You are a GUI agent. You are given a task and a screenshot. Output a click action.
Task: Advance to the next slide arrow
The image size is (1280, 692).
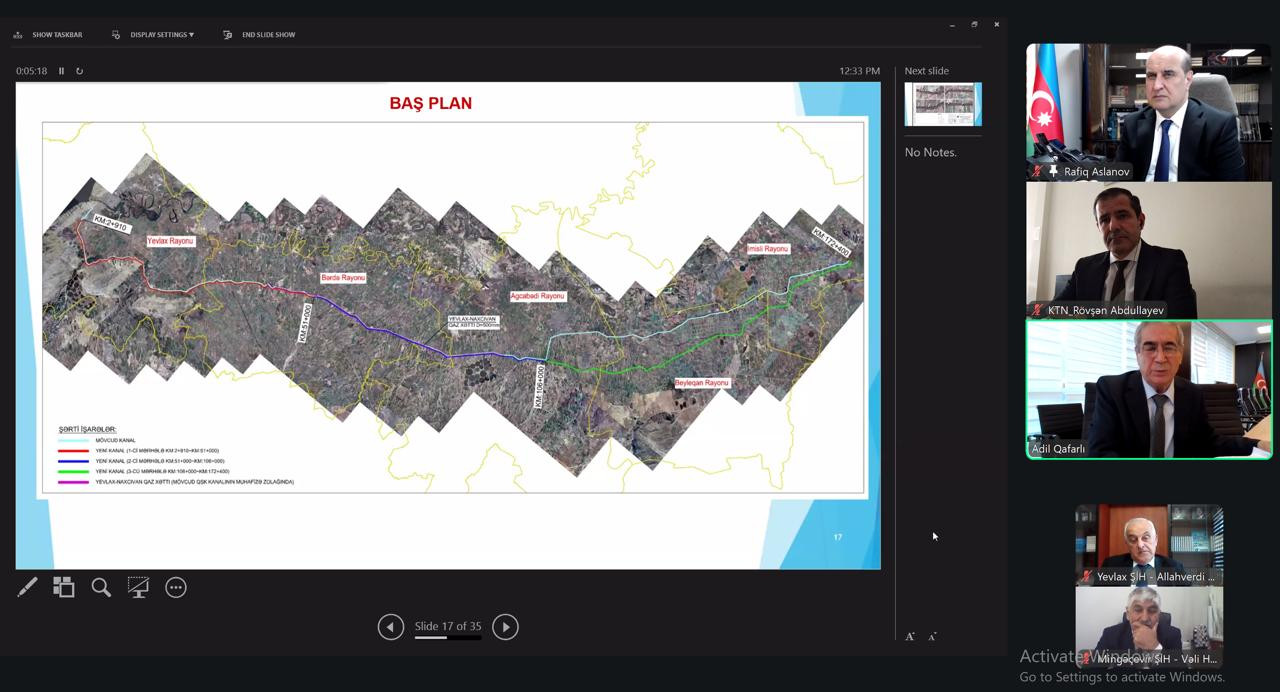point(505,627)
